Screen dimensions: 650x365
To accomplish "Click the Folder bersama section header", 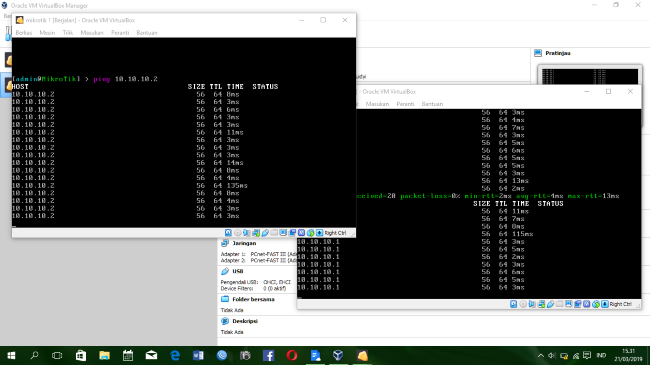I will pyautogui.click(x=253, y=299).
